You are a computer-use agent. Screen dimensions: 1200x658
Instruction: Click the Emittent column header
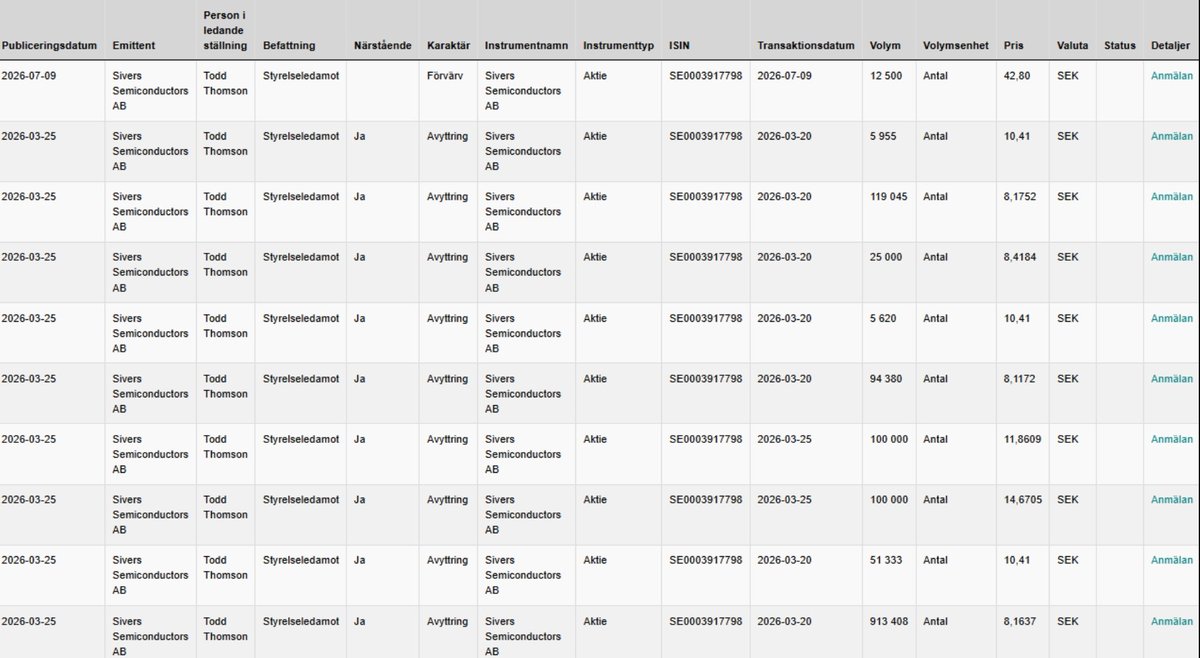[x=134, y=46]
